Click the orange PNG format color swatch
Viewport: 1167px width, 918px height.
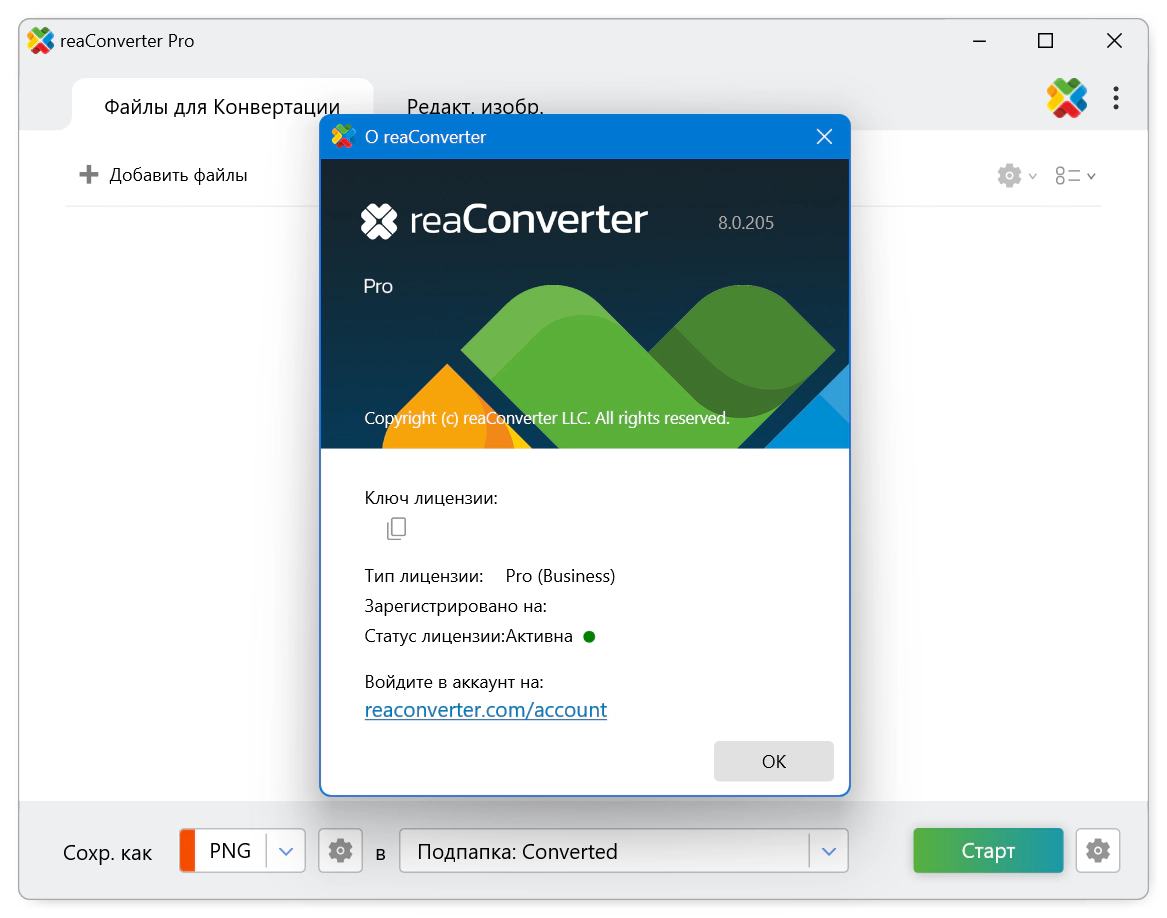[x=188, y=850]
